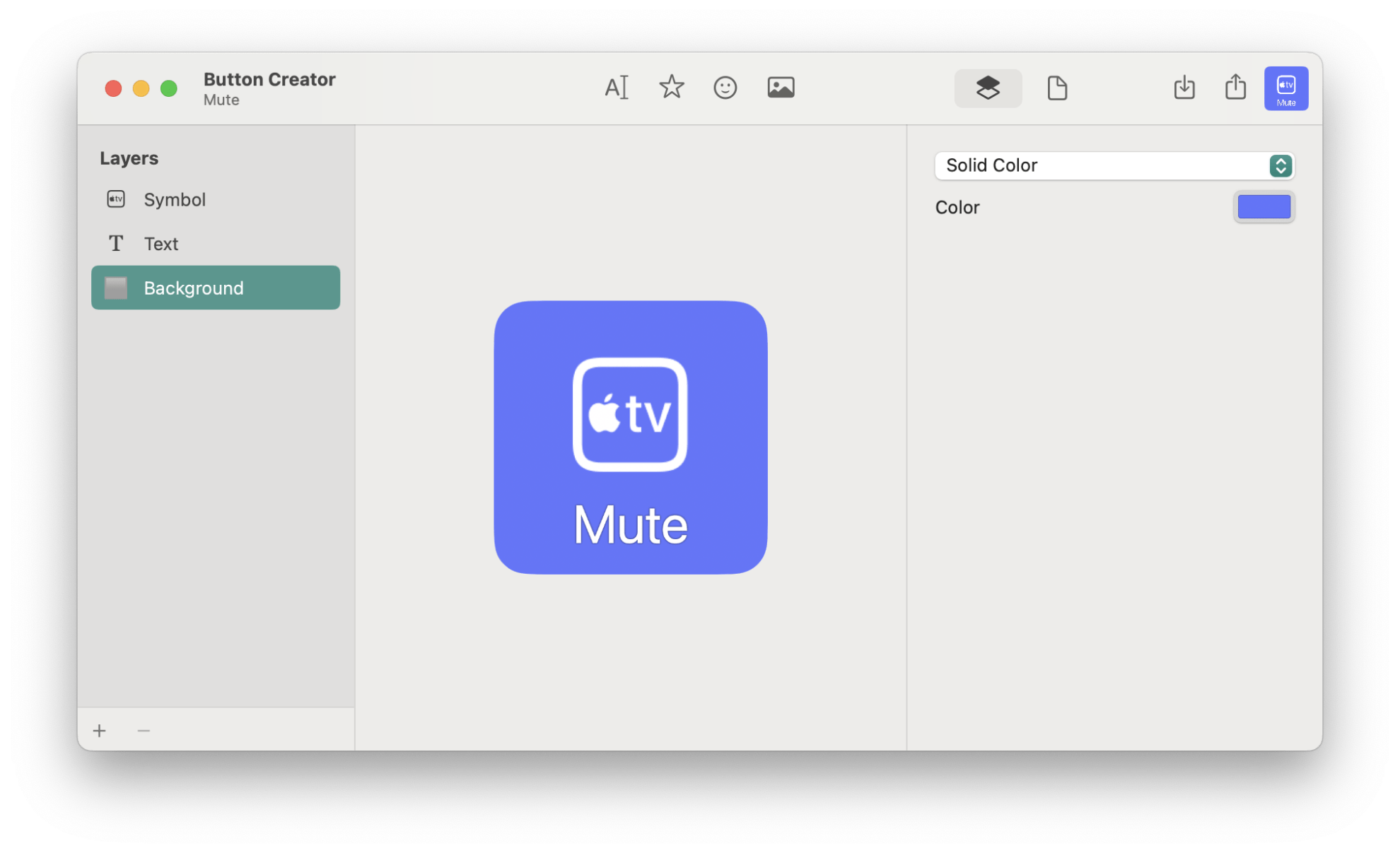Select the Text layer
The image size is (1400, 853).
216,243
